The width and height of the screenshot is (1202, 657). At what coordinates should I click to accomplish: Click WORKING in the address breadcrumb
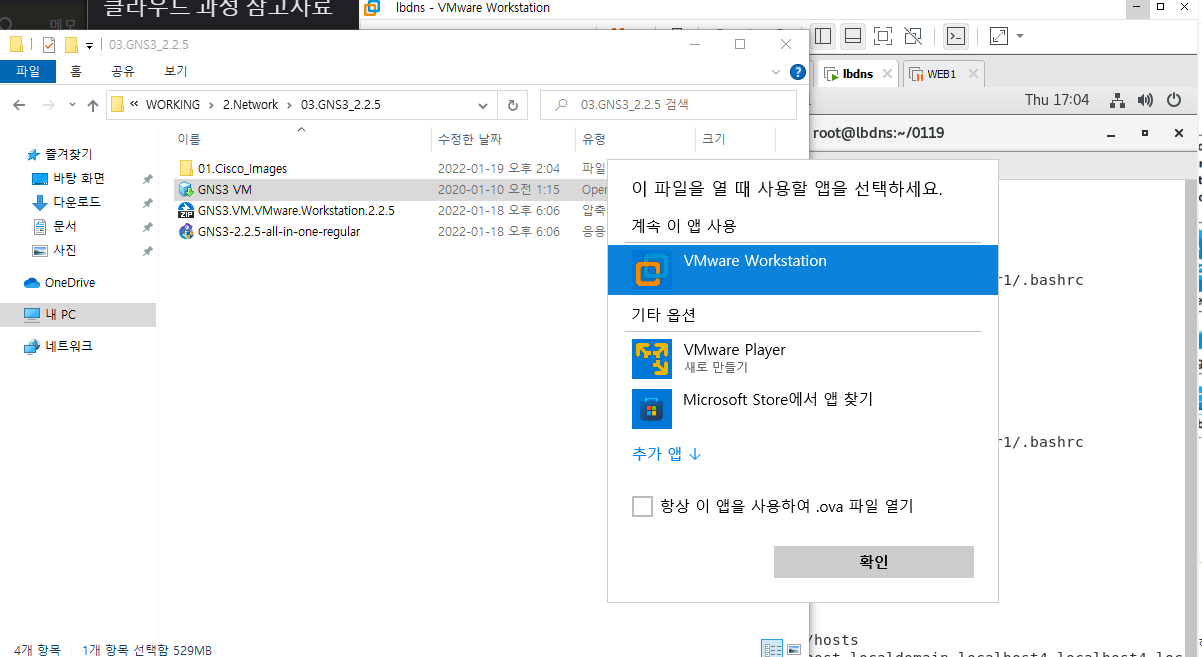[173, 105]
